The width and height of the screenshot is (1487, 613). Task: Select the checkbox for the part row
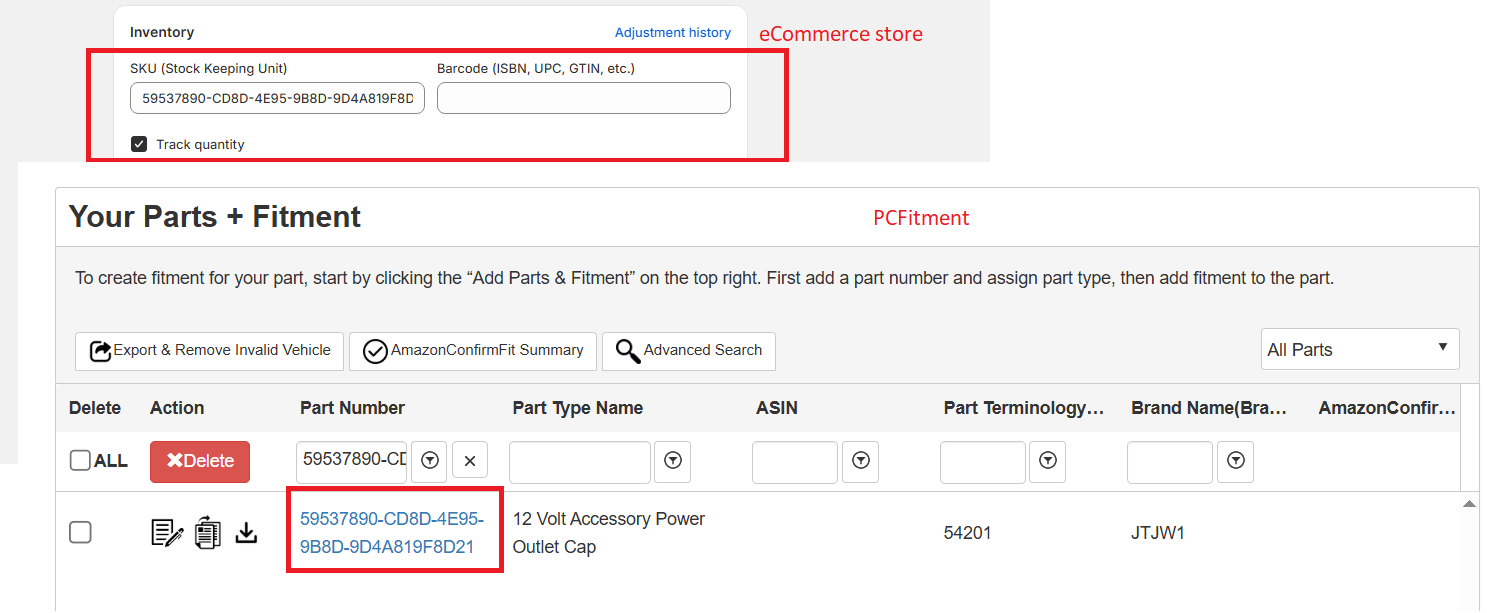coord(80,532)
